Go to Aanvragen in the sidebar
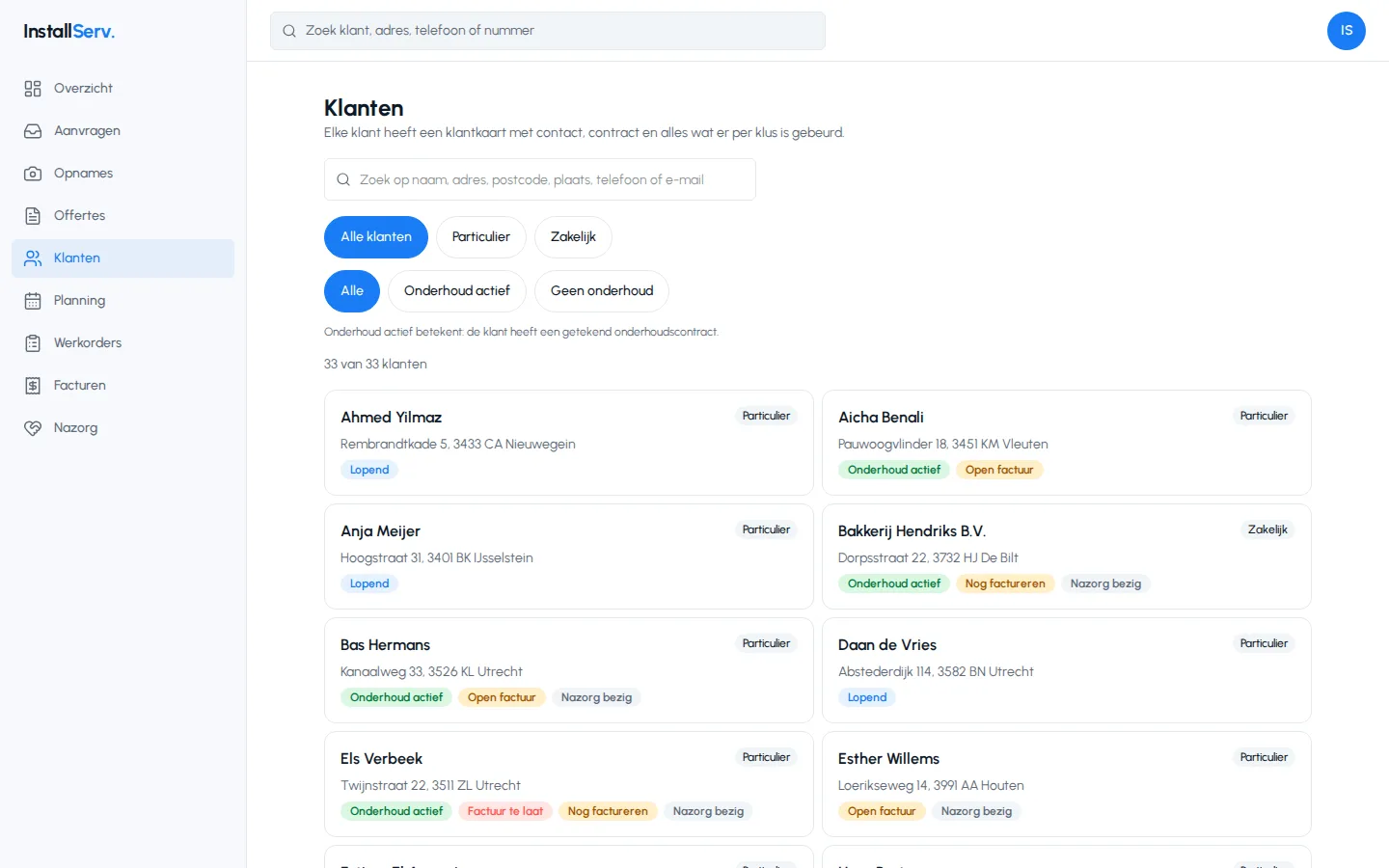This screenshot has width=1389, height=868. pyautogui.click(x=123, y=131)
